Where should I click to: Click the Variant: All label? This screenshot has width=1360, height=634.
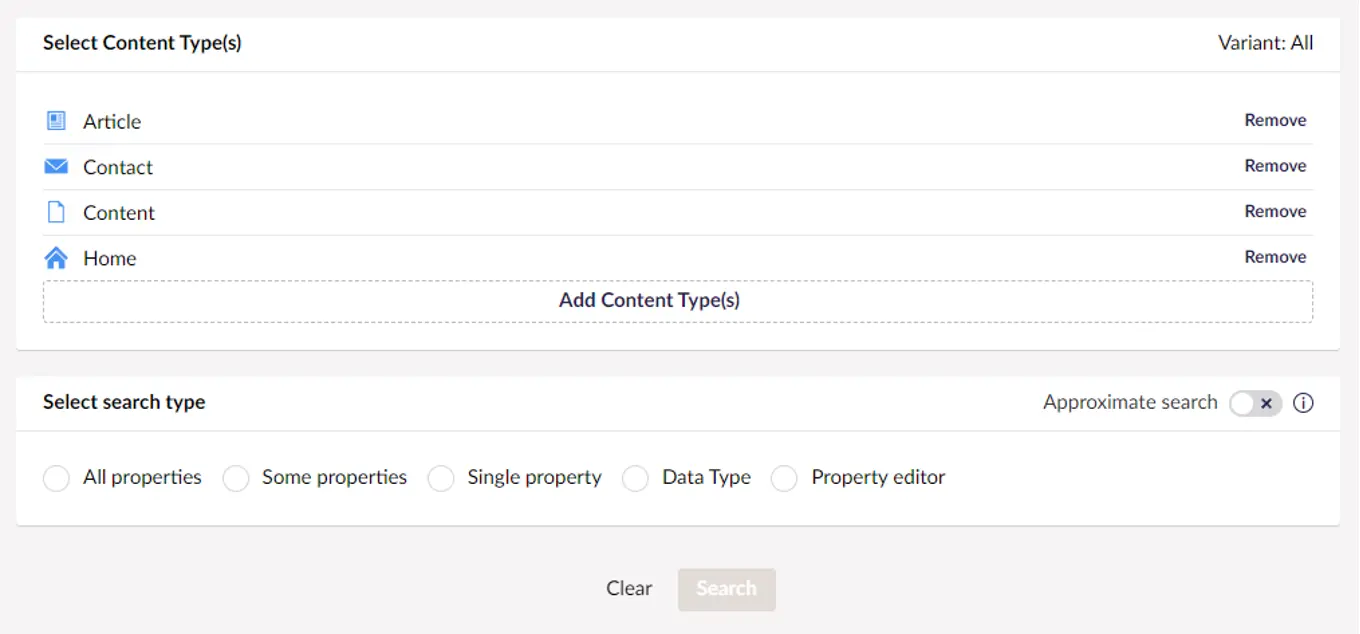[1265, 43]
